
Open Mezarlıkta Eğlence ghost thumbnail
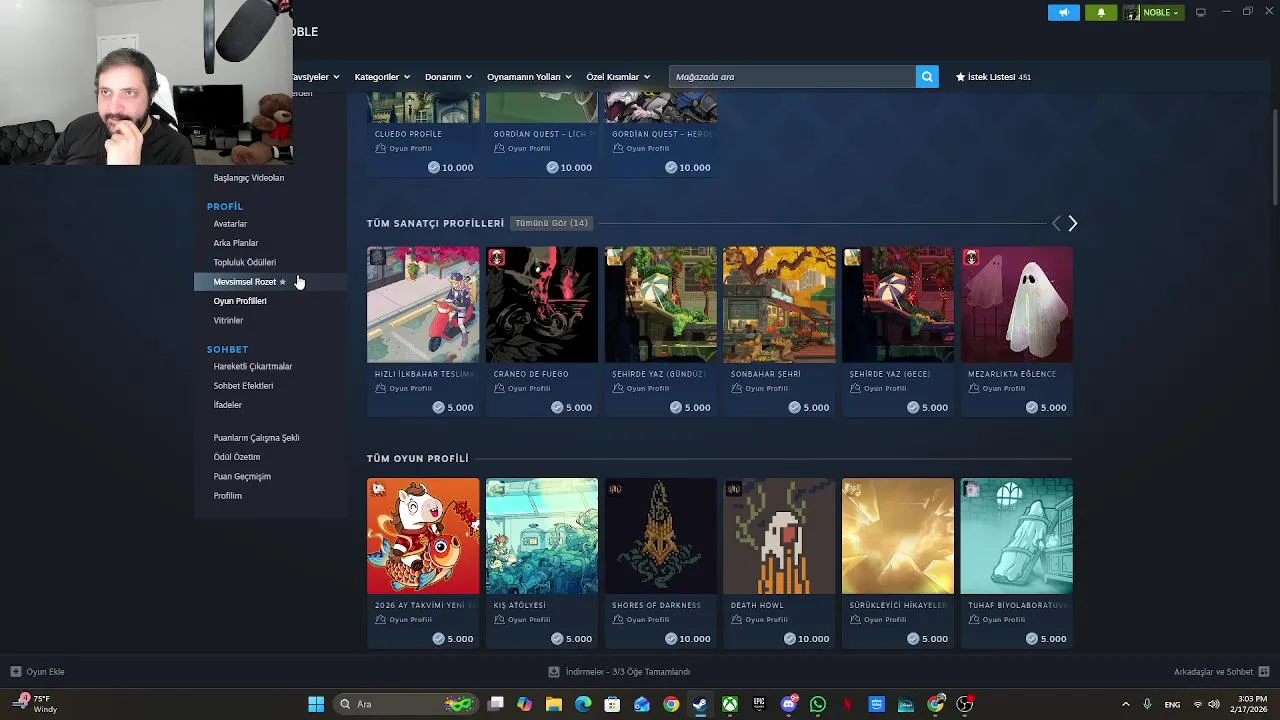click(x=1017, y=305)
